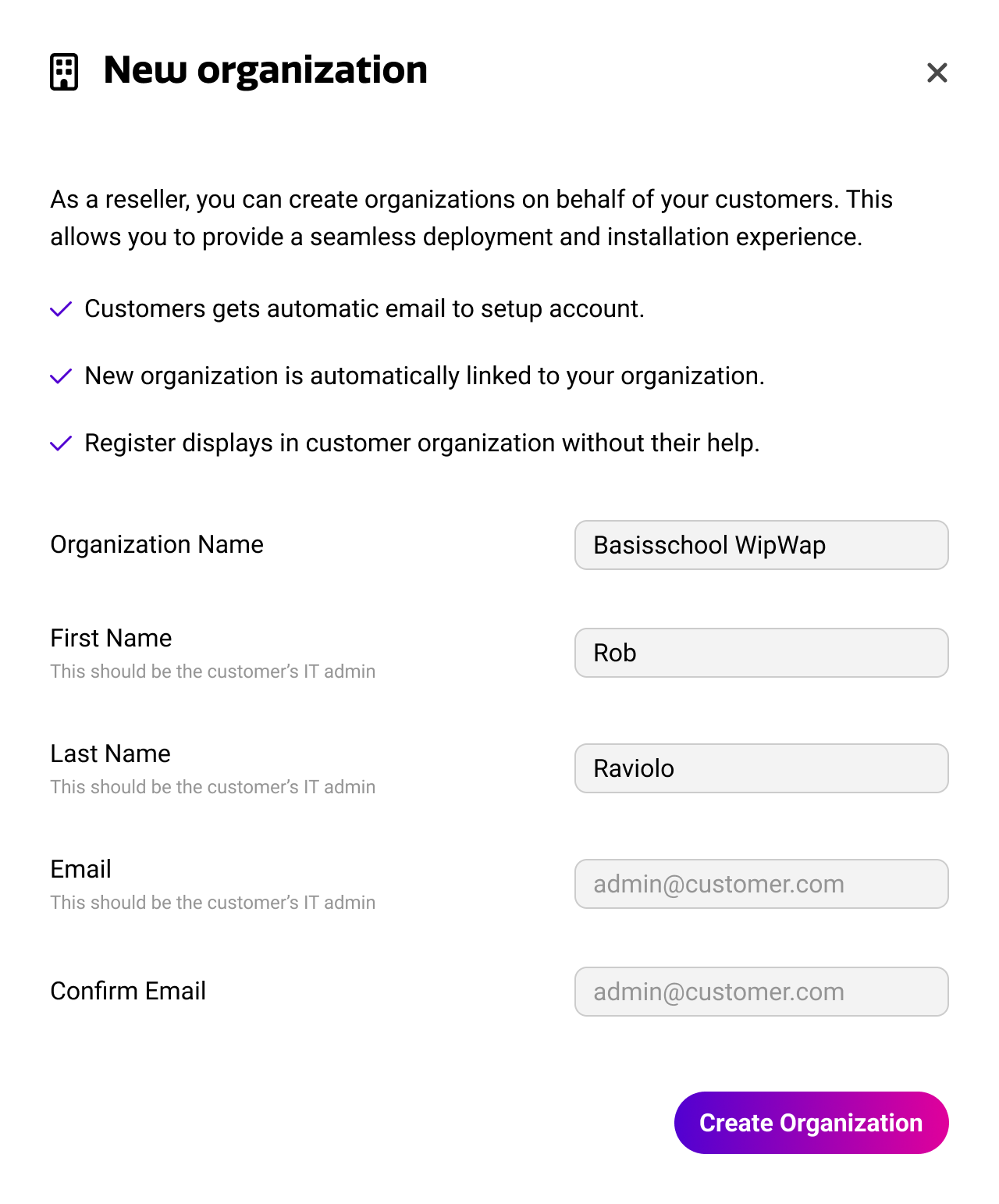
Task: Click the Organization Name label
Action: 157,544
